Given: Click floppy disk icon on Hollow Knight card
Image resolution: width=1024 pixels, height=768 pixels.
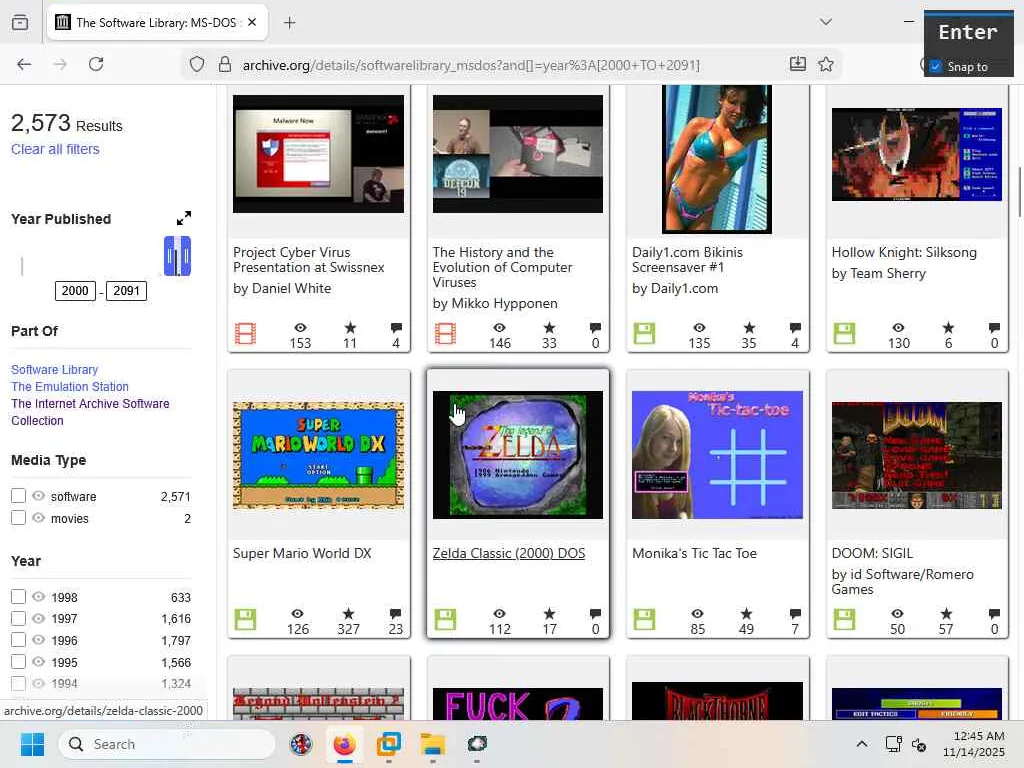Looking at the screenshot, I should pos(844,334).
